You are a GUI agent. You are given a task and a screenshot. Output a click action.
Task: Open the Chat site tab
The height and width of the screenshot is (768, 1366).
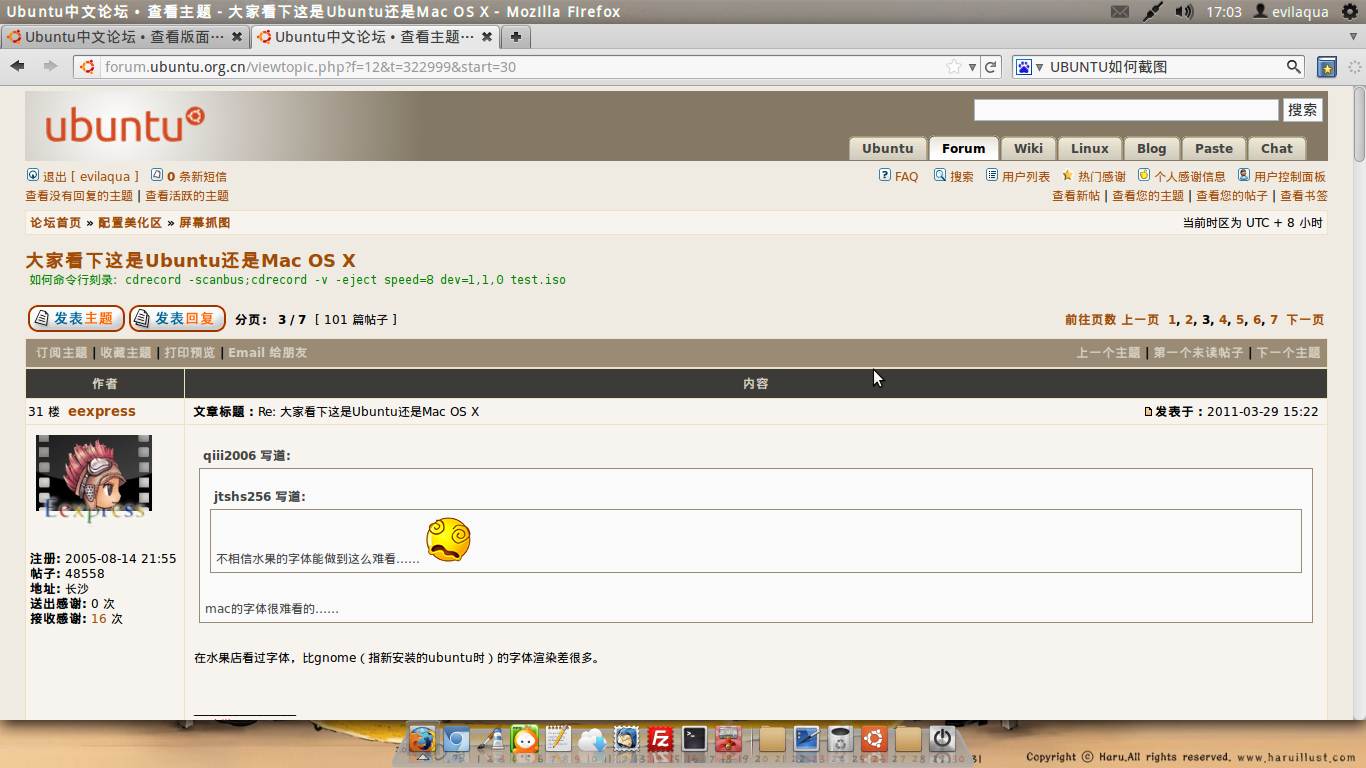(x=1277, y=148)
